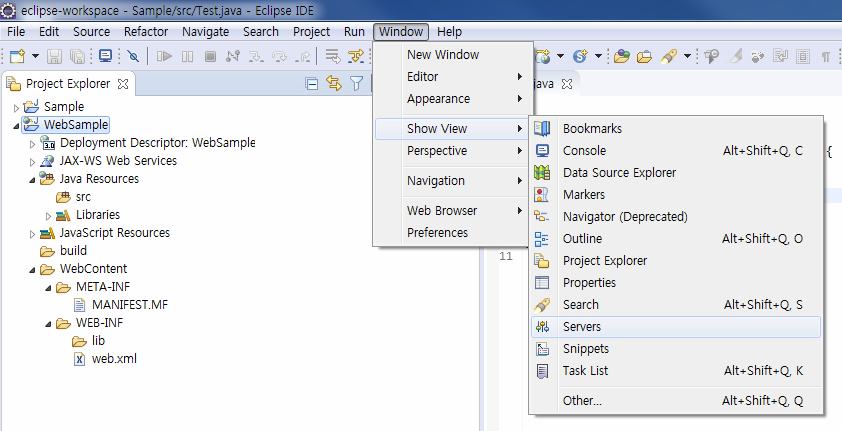Close the Project Explorer tab
Image resolution: width=842 pixels, height=431 pixels.
pos(123,84)
